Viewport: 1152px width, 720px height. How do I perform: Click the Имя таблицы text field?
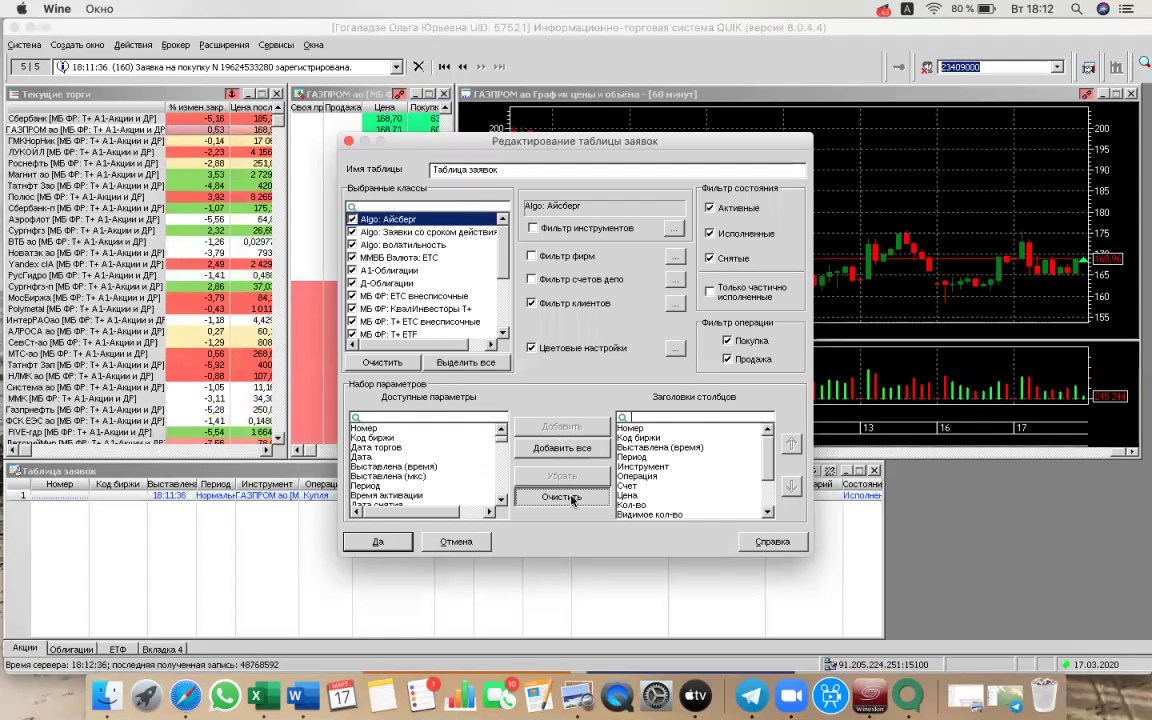pyautogui.click(x=617, y=170)
